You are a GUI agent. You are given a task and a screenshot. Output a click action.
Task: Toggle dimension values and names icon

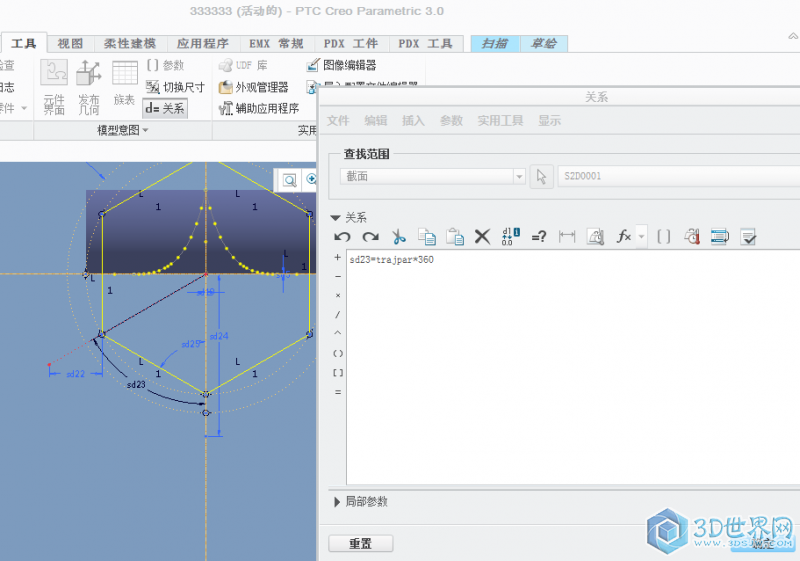(x=511, y=237)
